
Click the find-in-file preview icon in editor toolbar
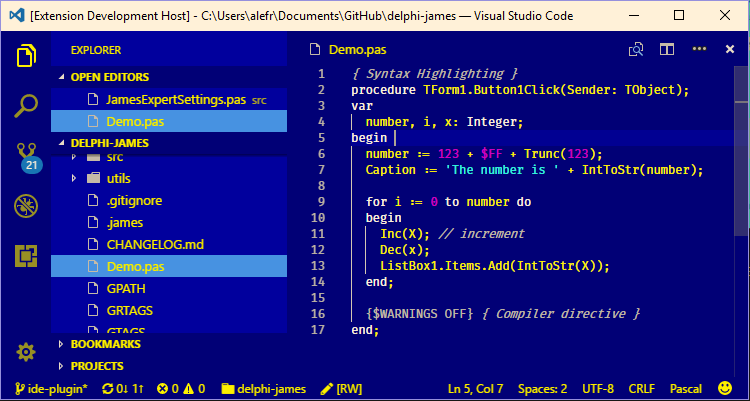point(636,49)
